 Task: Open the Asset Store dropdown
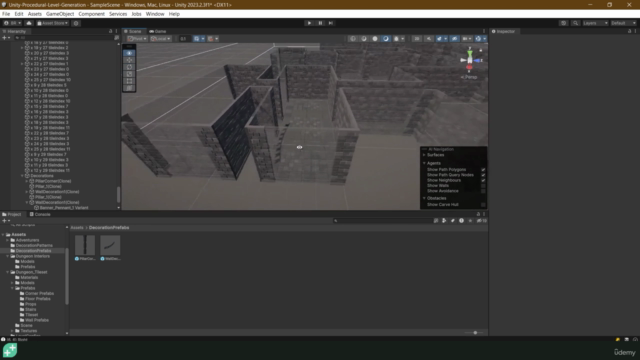[53, 23]
